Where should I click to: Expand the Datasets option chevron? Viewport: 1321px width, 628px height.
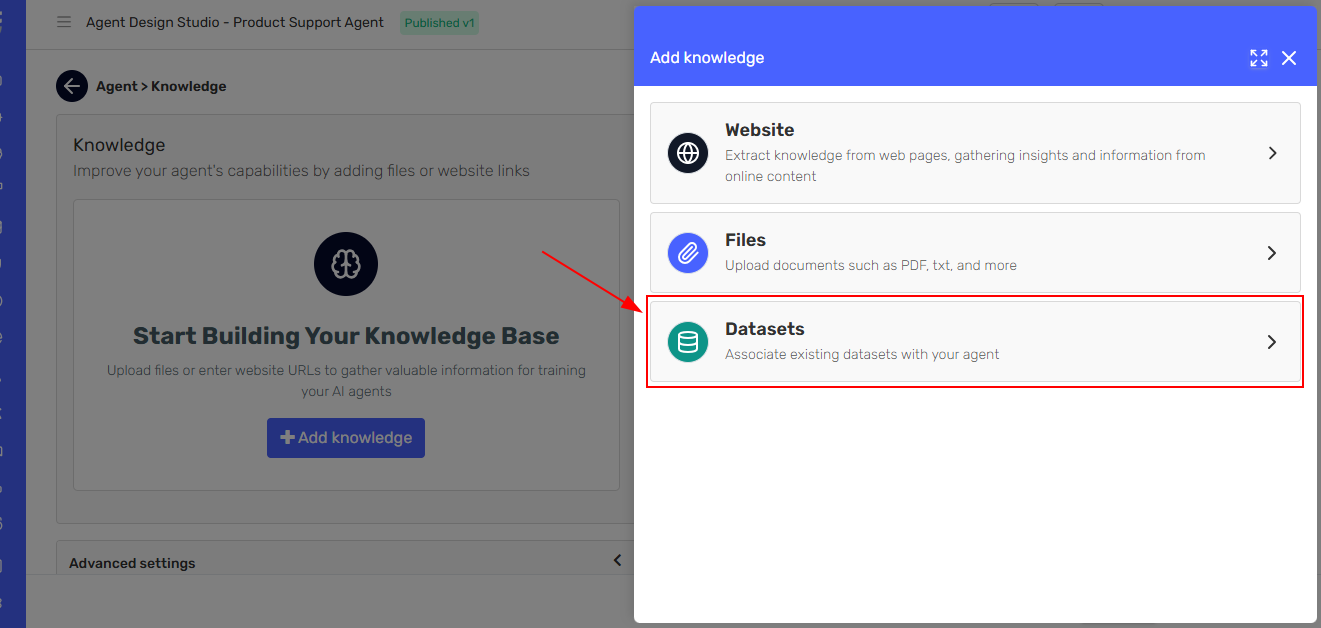pos(1272,342)
